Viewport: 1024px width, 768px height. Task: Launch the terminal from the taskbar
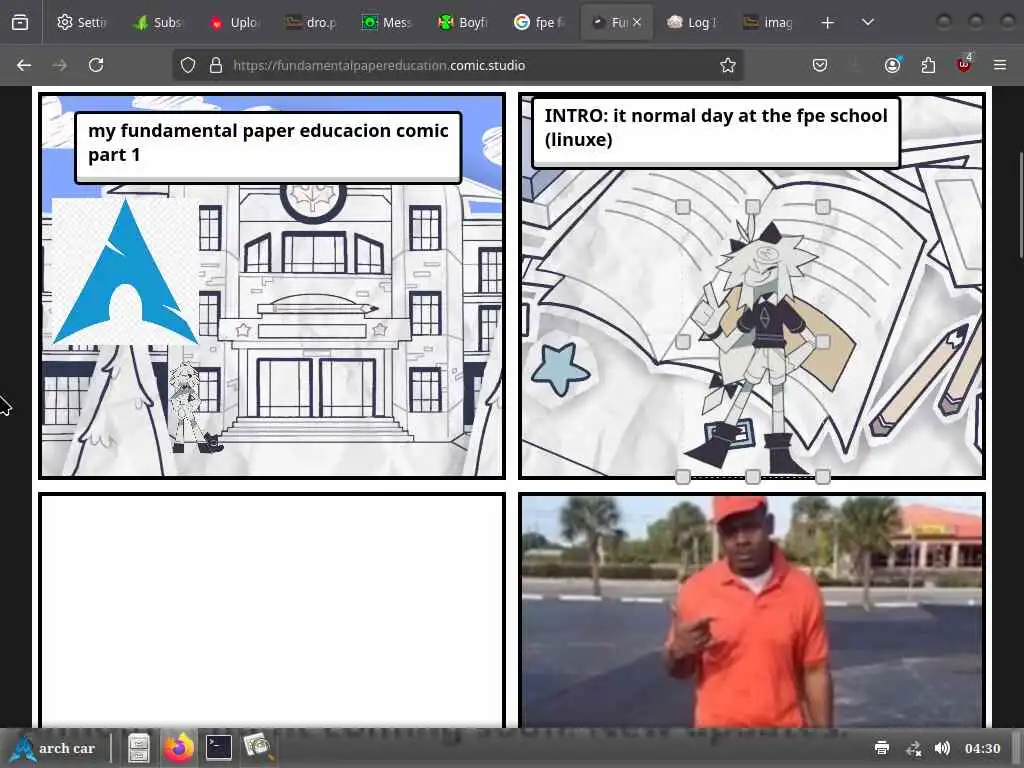[x=219, y=748]
